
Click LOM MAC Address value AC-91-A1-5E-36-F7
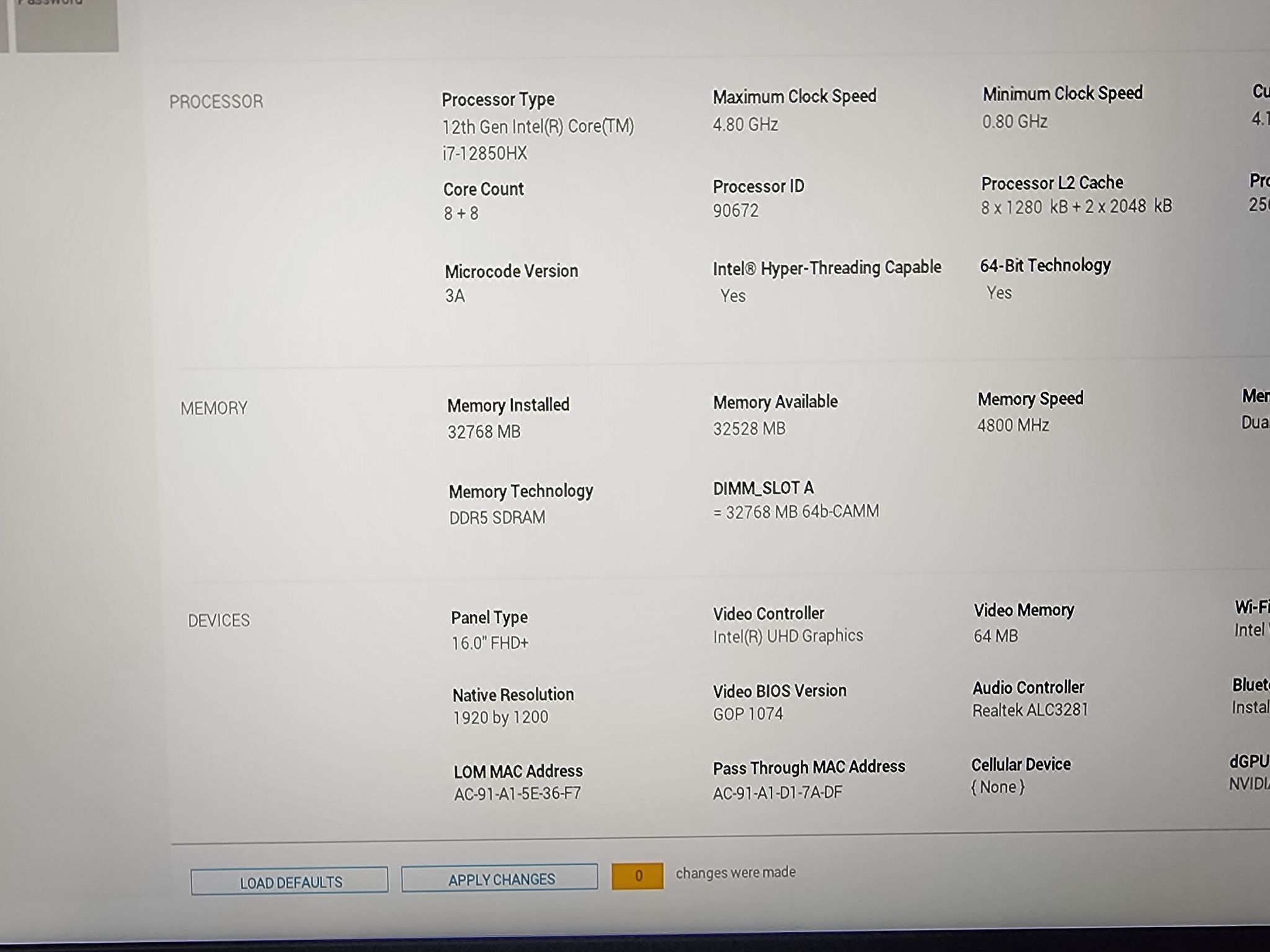518,794
